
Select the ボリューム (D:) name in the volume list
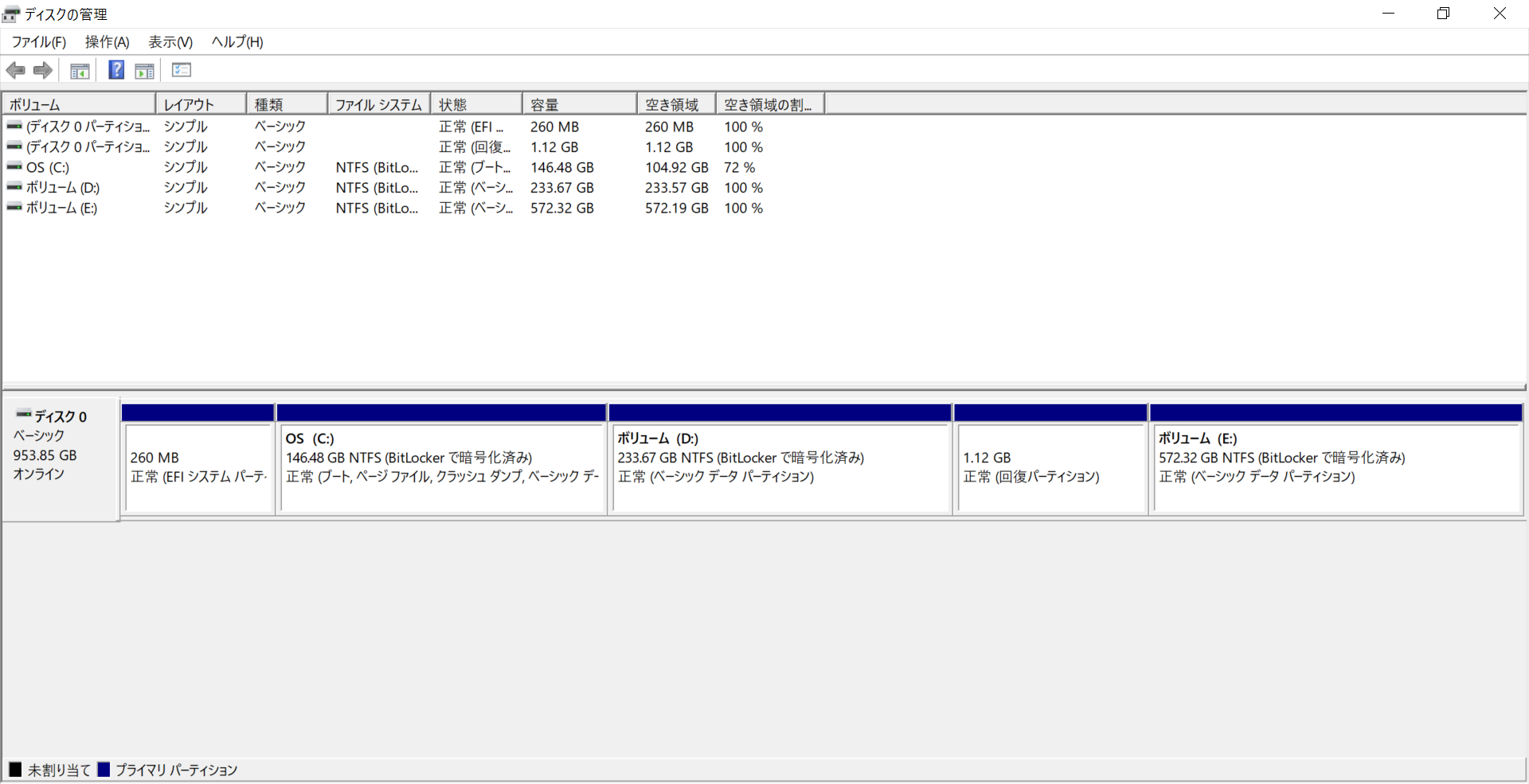63,188
